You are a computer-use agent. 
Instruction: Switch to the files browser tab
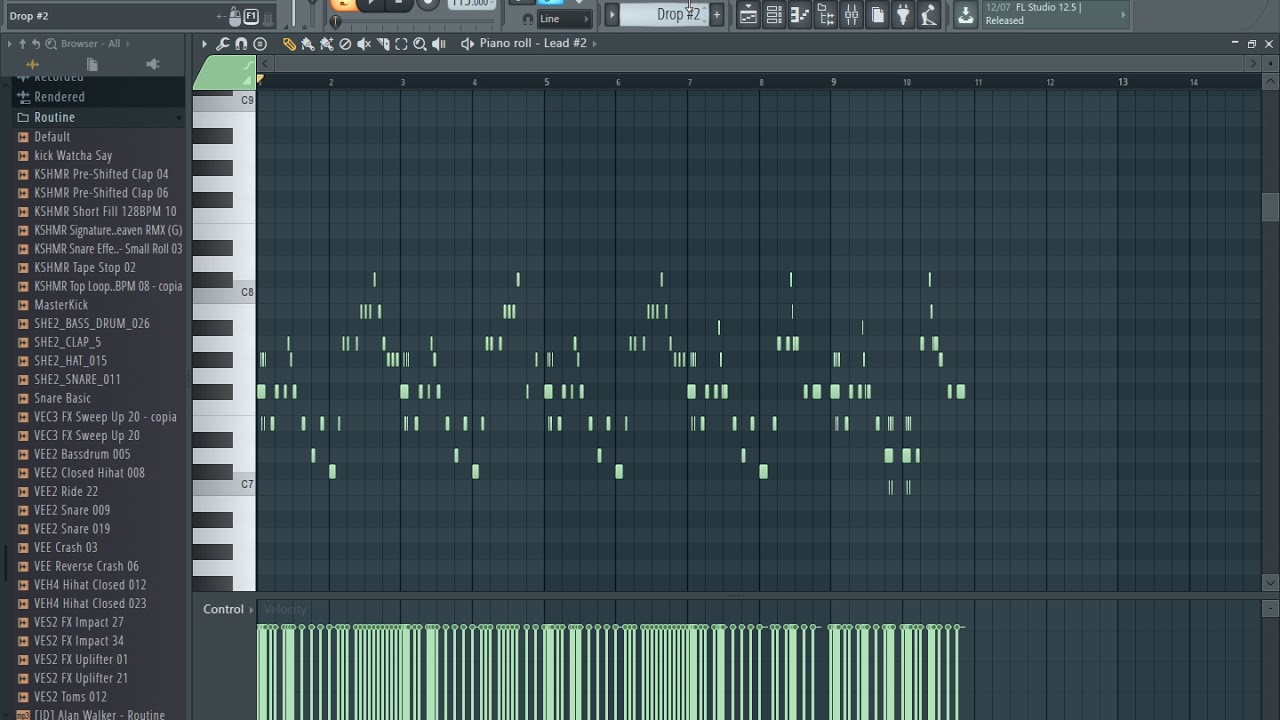92,64
